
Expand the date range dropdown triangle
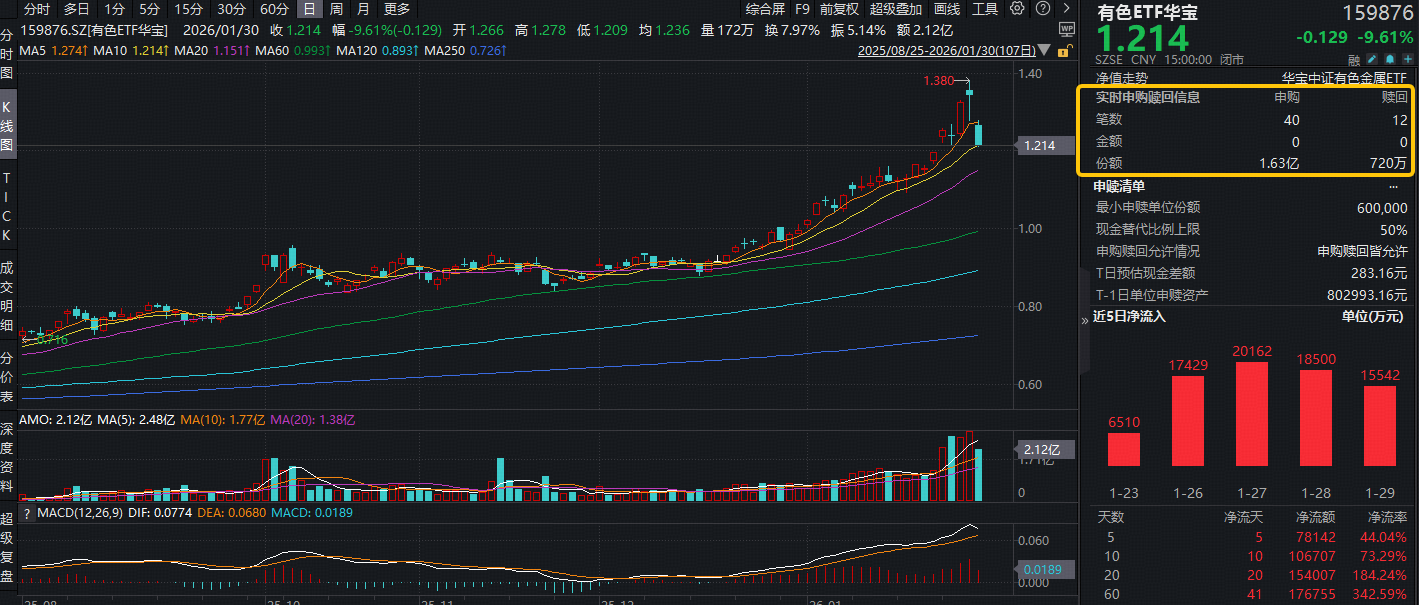[x=1045, y=50]
